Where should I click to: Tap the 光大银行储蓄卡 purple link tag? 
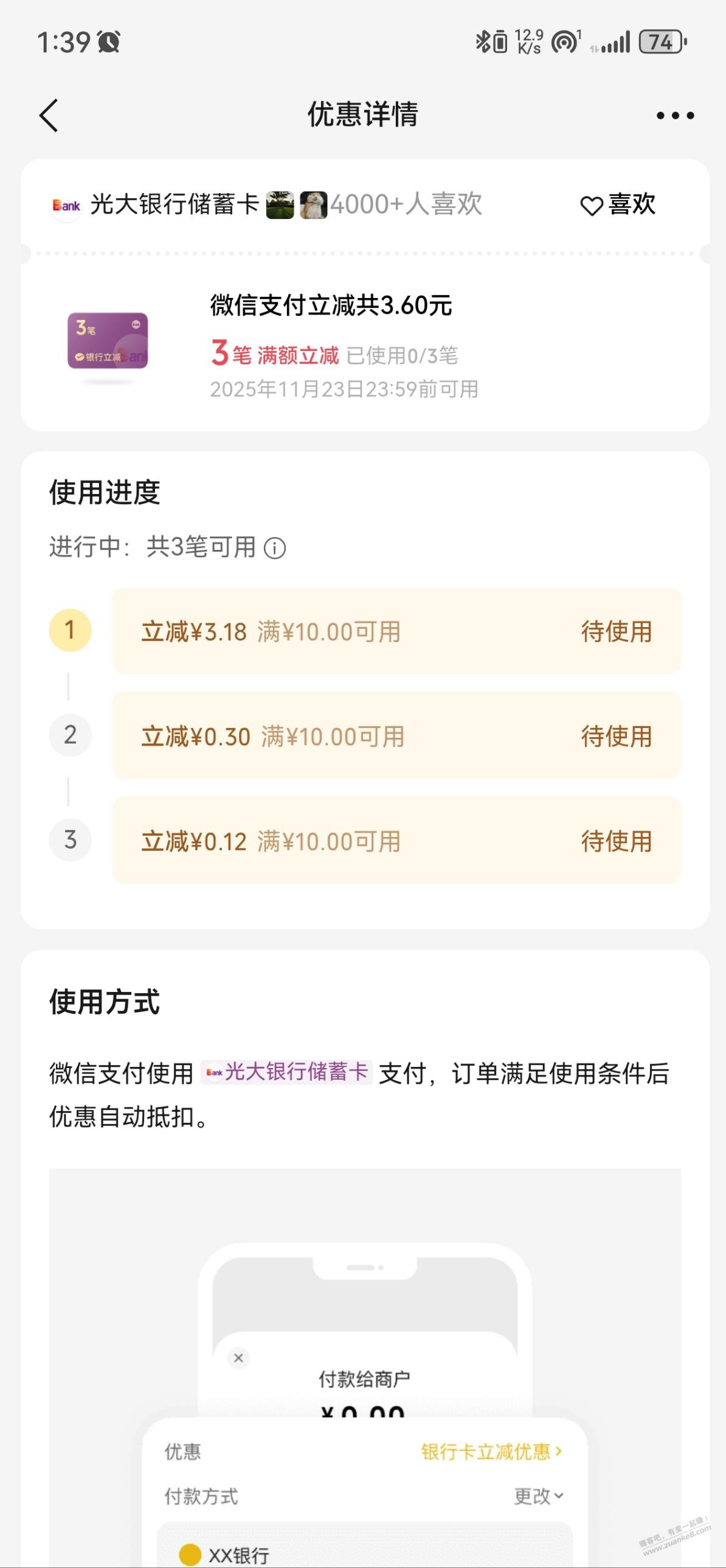click(286, 1072)
